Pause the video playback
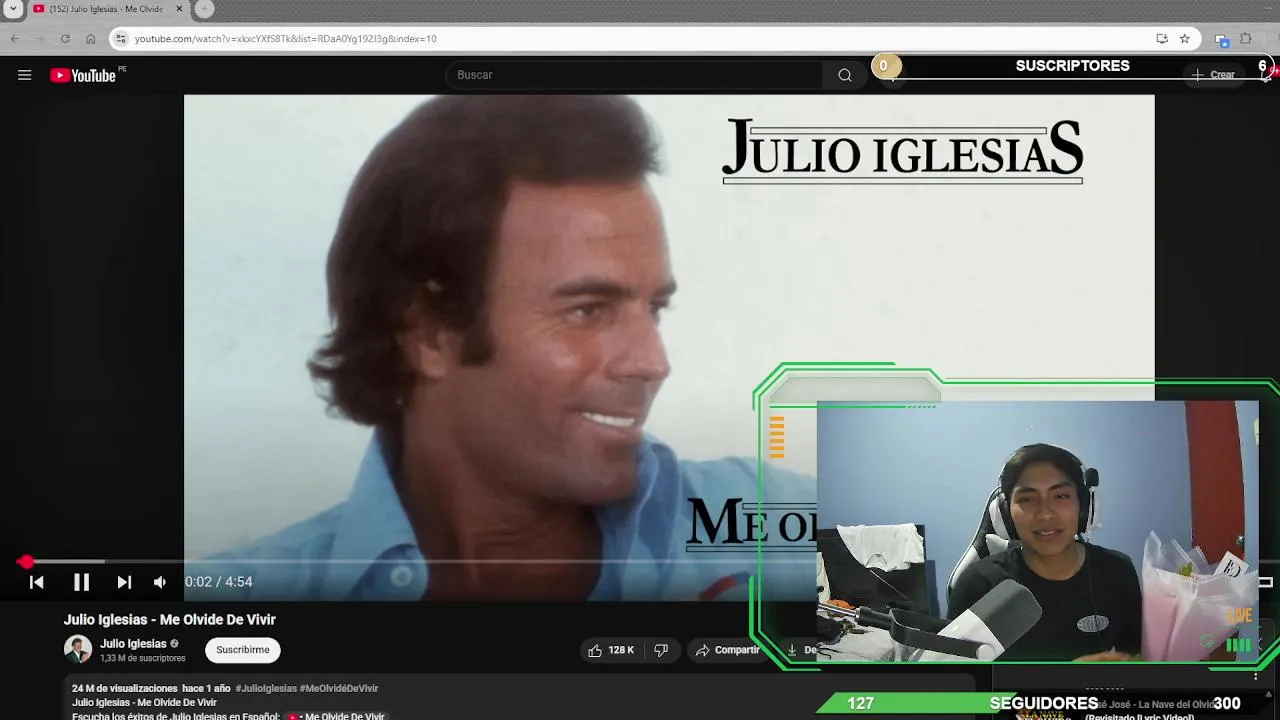This screenshot has width=1280, height=720. pos(81,582)
